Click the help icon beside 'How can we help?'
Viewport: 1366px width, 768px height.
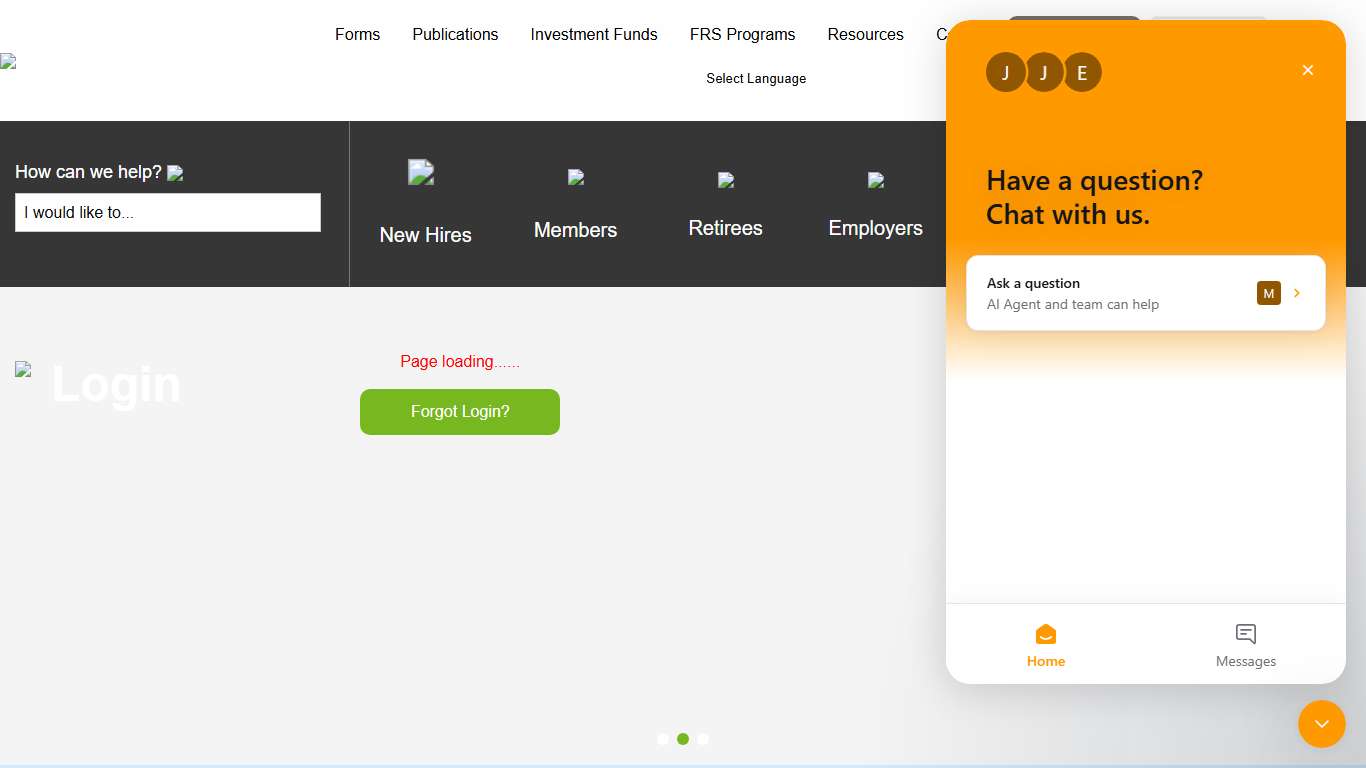[175, 173]
